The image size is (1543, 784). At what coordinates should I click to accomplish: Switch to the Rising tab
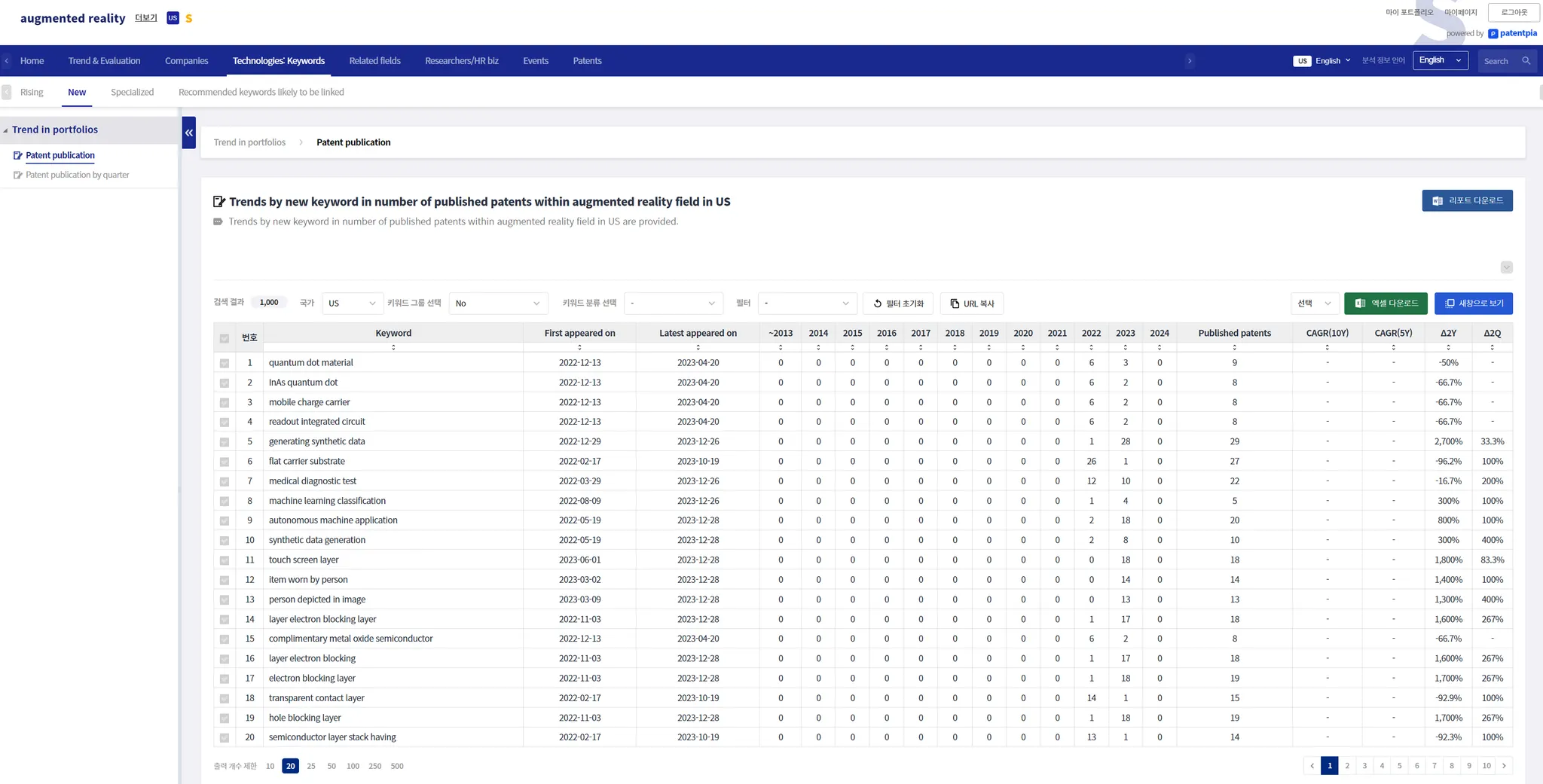(32, 92)
